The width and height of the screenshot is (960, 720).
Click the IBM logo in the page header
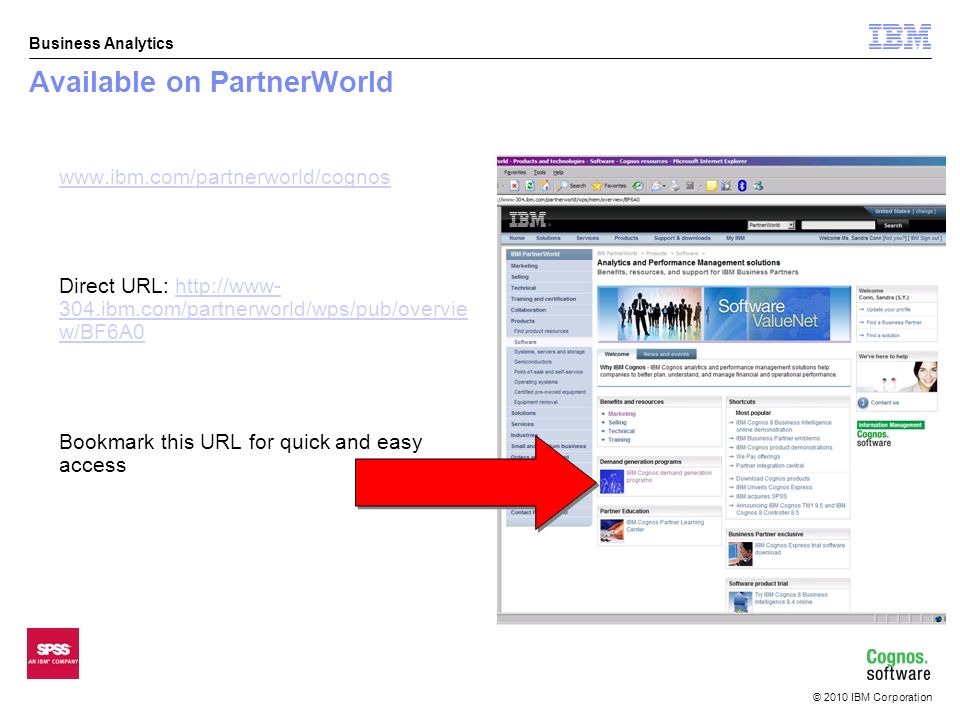coord(527,219)
